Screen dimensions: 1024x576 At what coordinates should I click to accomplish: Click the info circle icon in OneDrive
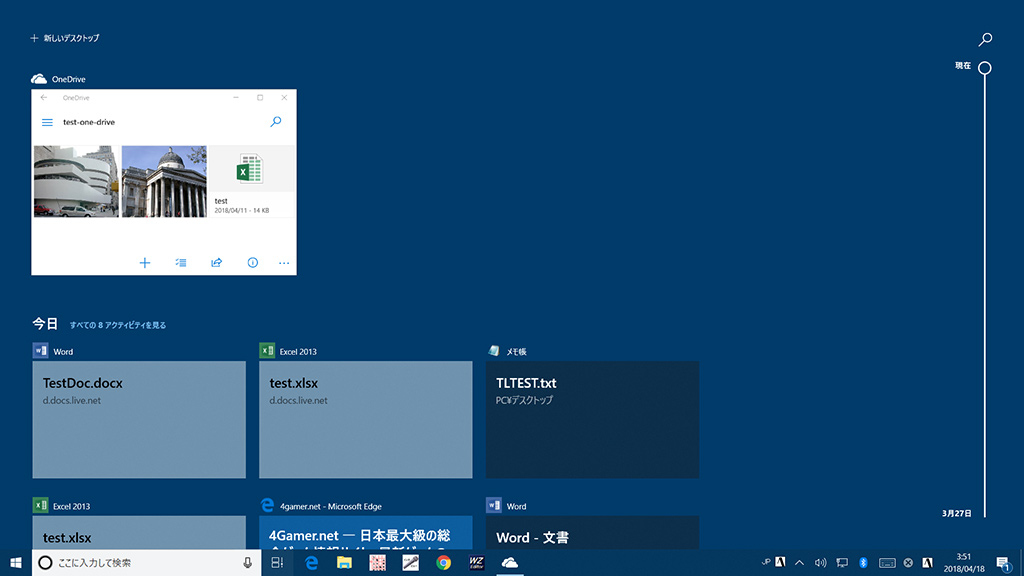[x=253, y=263]
